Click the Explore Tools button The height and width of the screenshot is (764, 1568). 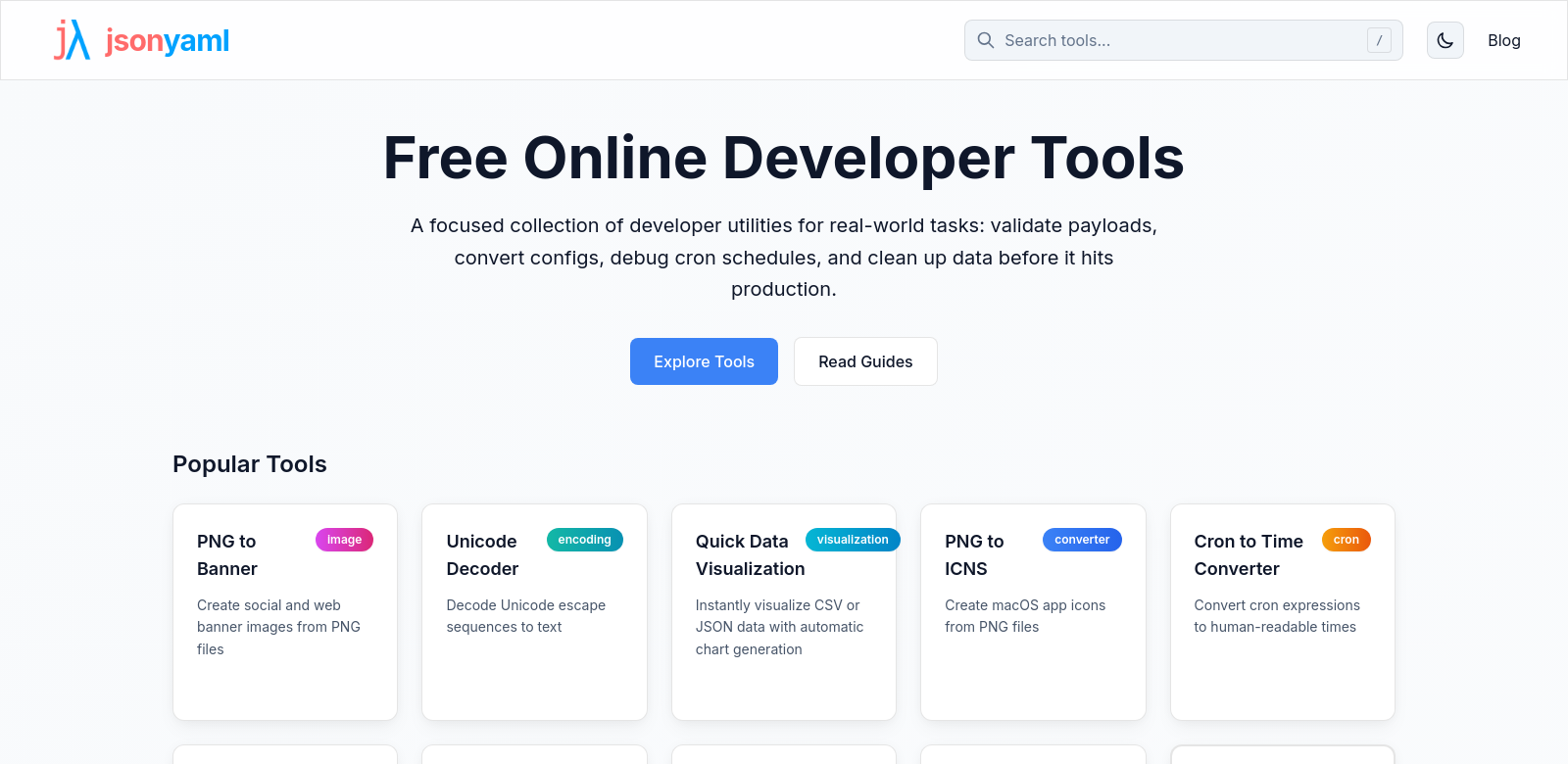pos(704,361)
